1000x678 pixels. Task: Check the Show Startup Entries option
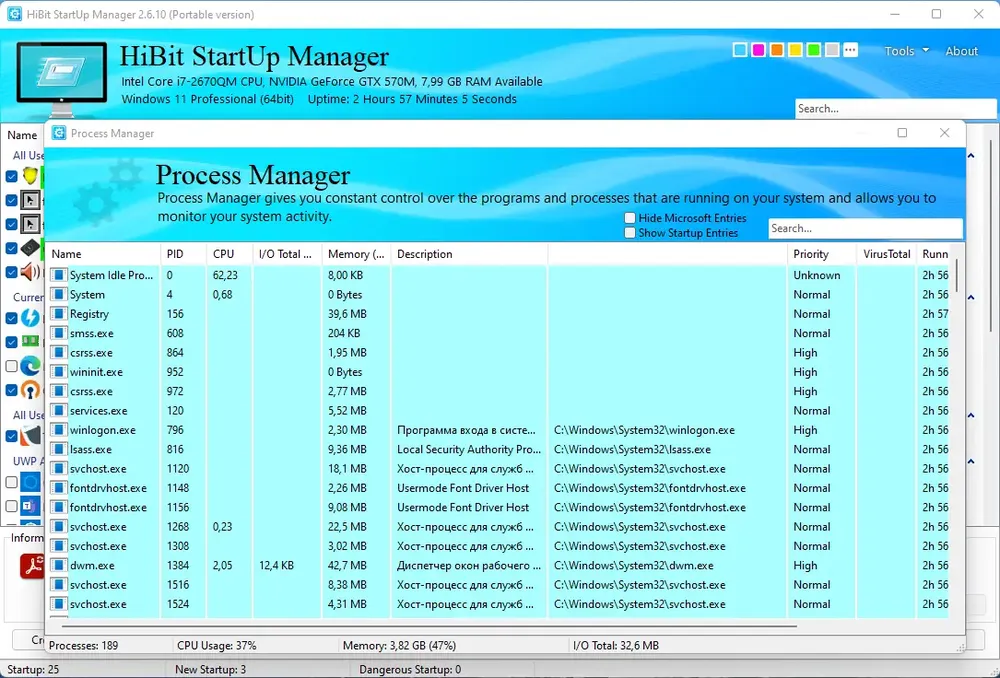point(630,233)
